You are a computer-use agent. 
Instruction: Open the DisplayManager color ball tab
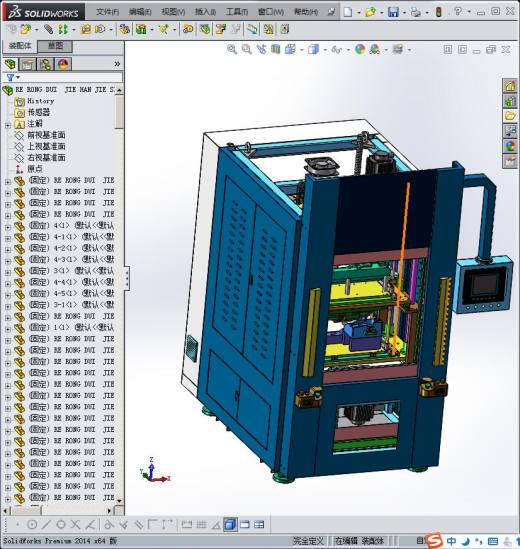coord(63,64)
